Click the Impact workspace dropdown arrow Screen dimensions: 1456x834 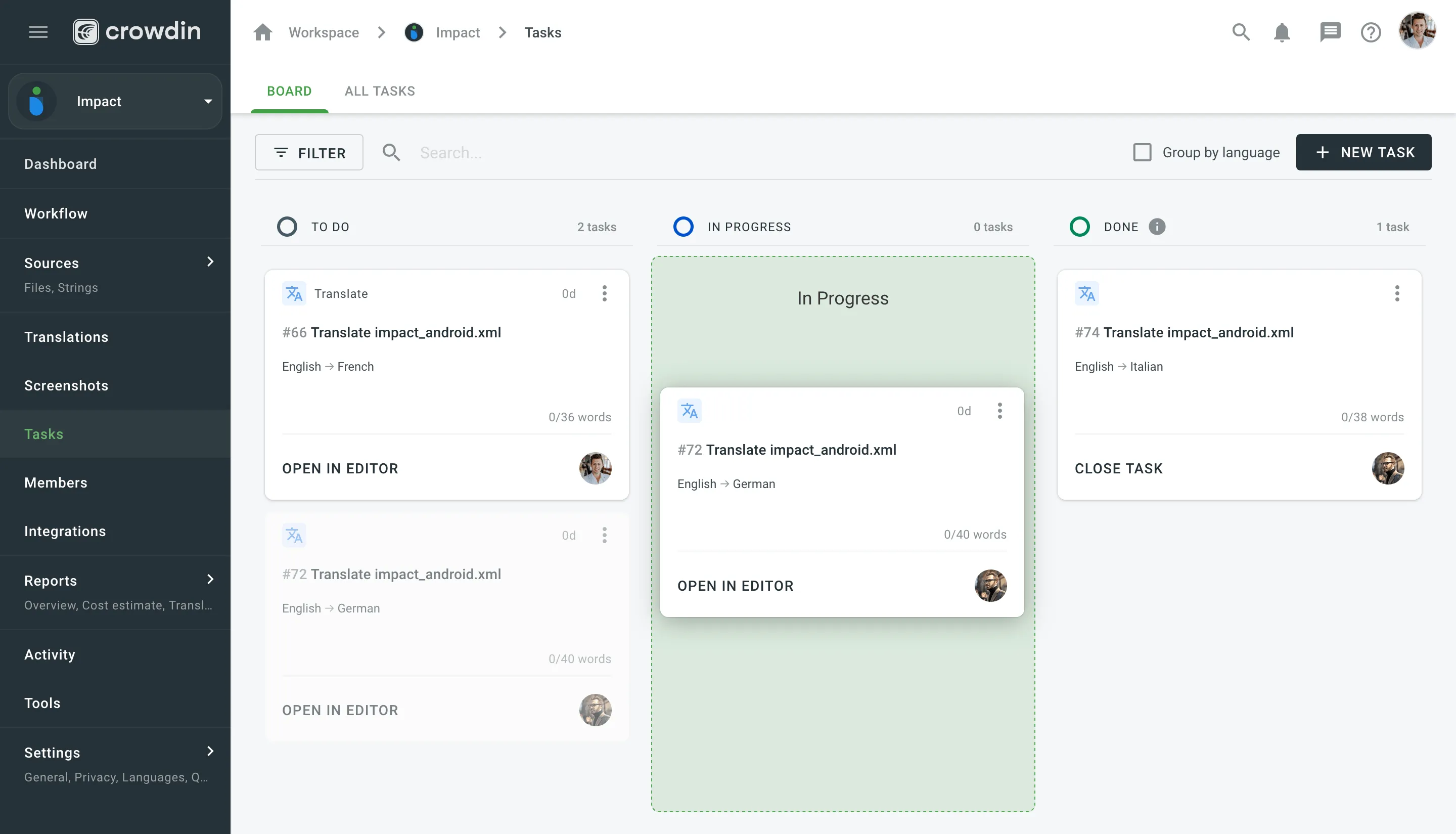pyautogui.click(x=207, y=100)
